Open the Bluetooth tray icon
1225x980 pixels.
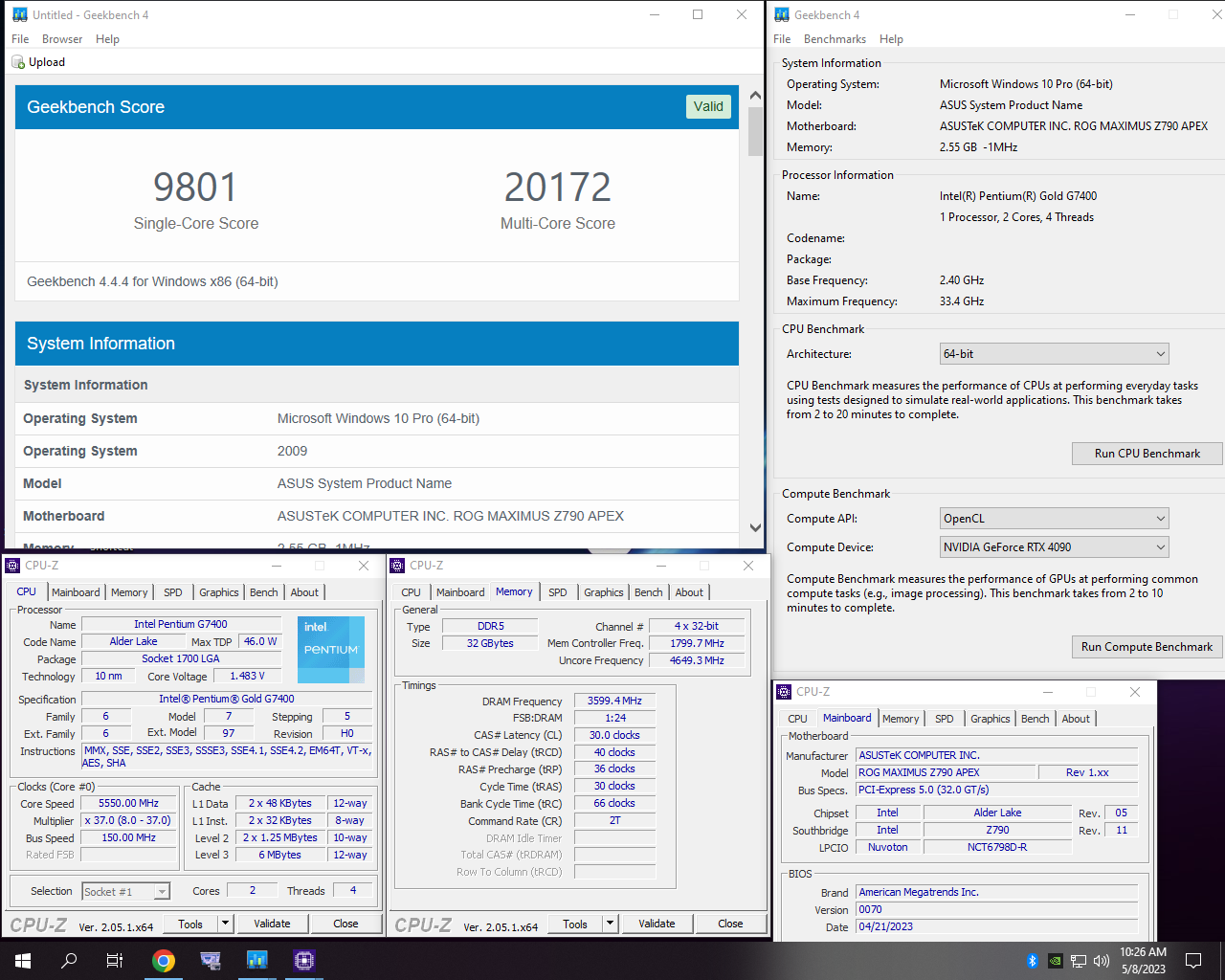1033,961
